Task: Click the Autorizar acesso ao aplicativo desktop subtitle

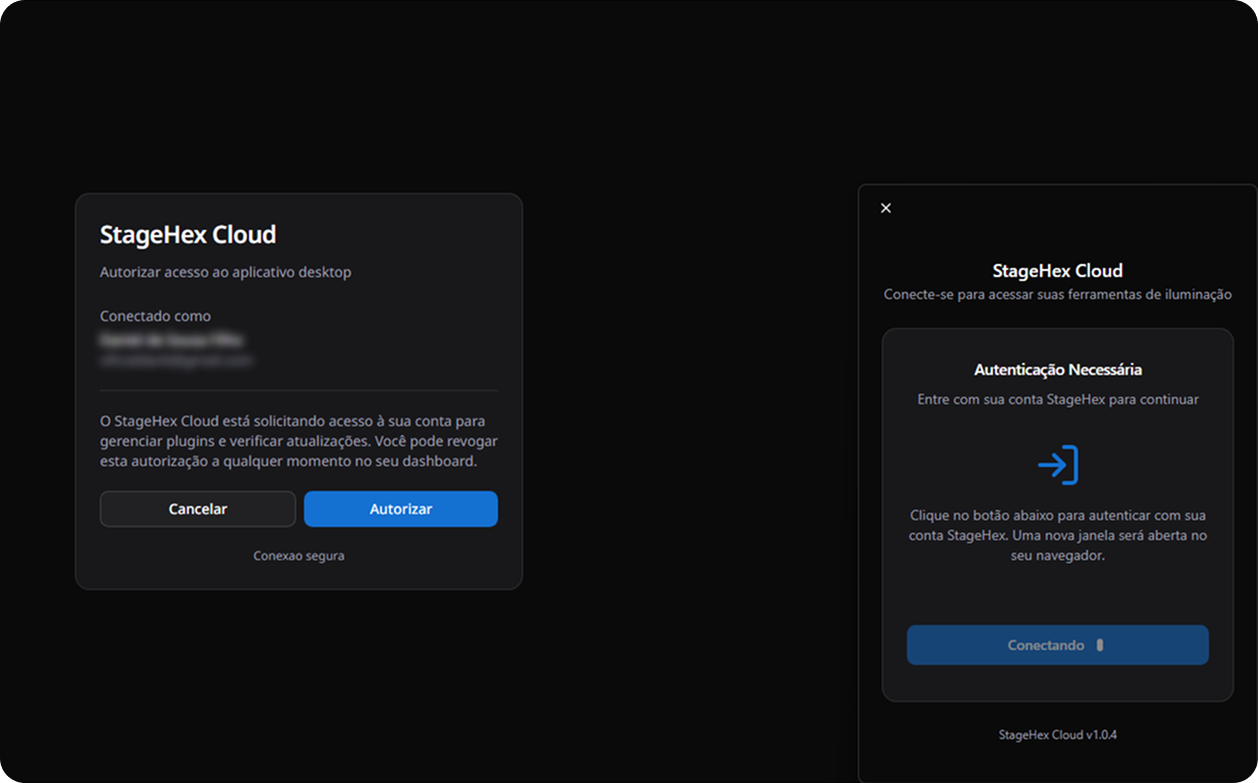Action: (225, 272)
